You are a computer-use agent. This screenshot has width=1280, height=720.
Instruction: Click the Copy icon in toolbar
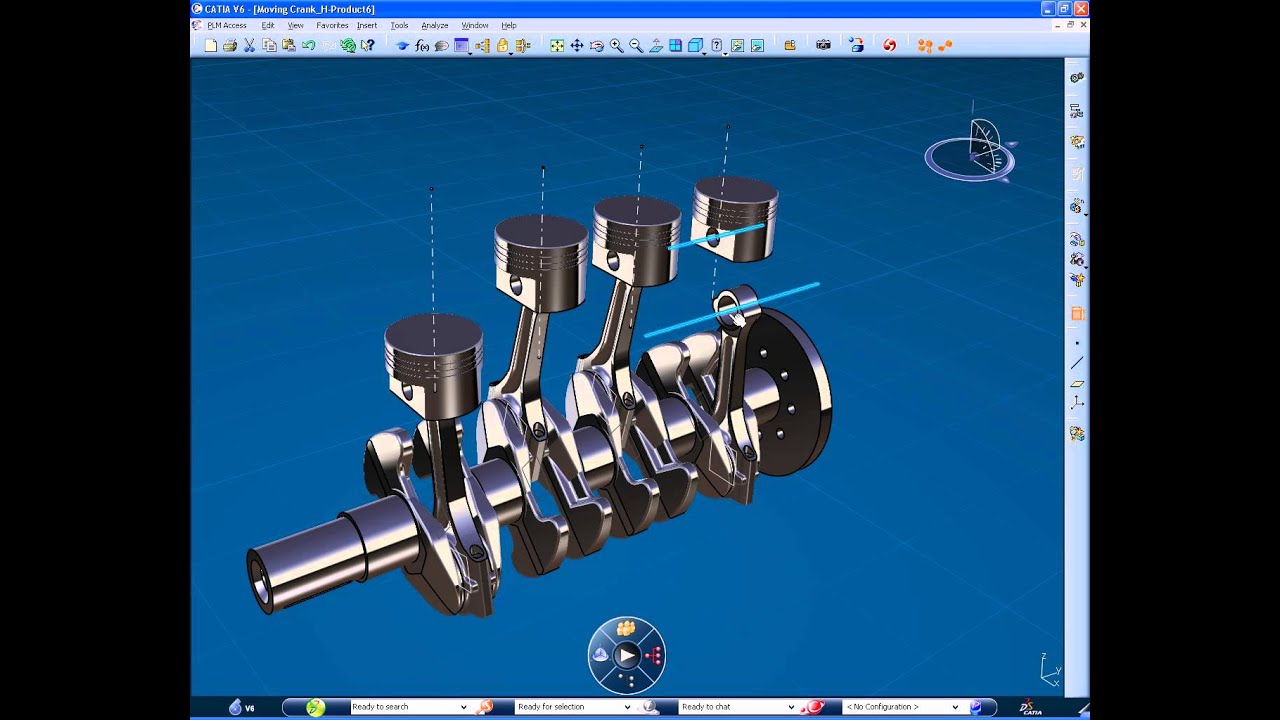[x=269, y=45]
